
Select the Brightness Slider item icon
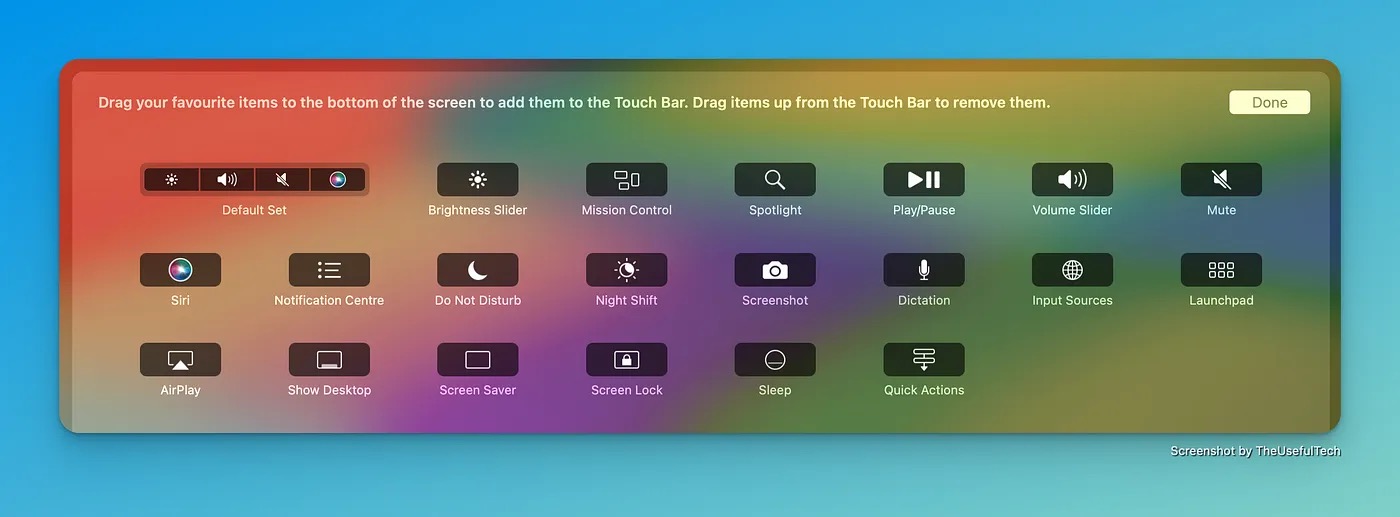tap(478, 180)
